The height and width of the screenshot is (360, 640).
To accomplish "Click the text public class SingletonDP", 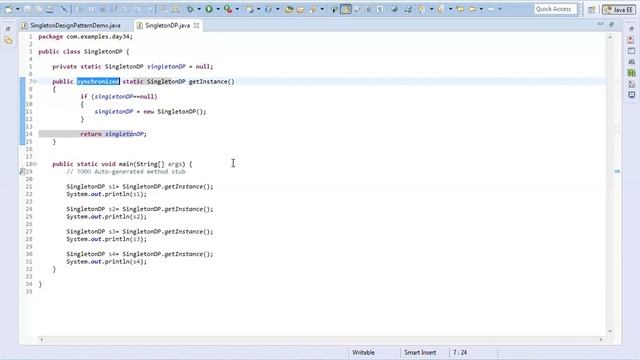I will [x=80, y=52].
